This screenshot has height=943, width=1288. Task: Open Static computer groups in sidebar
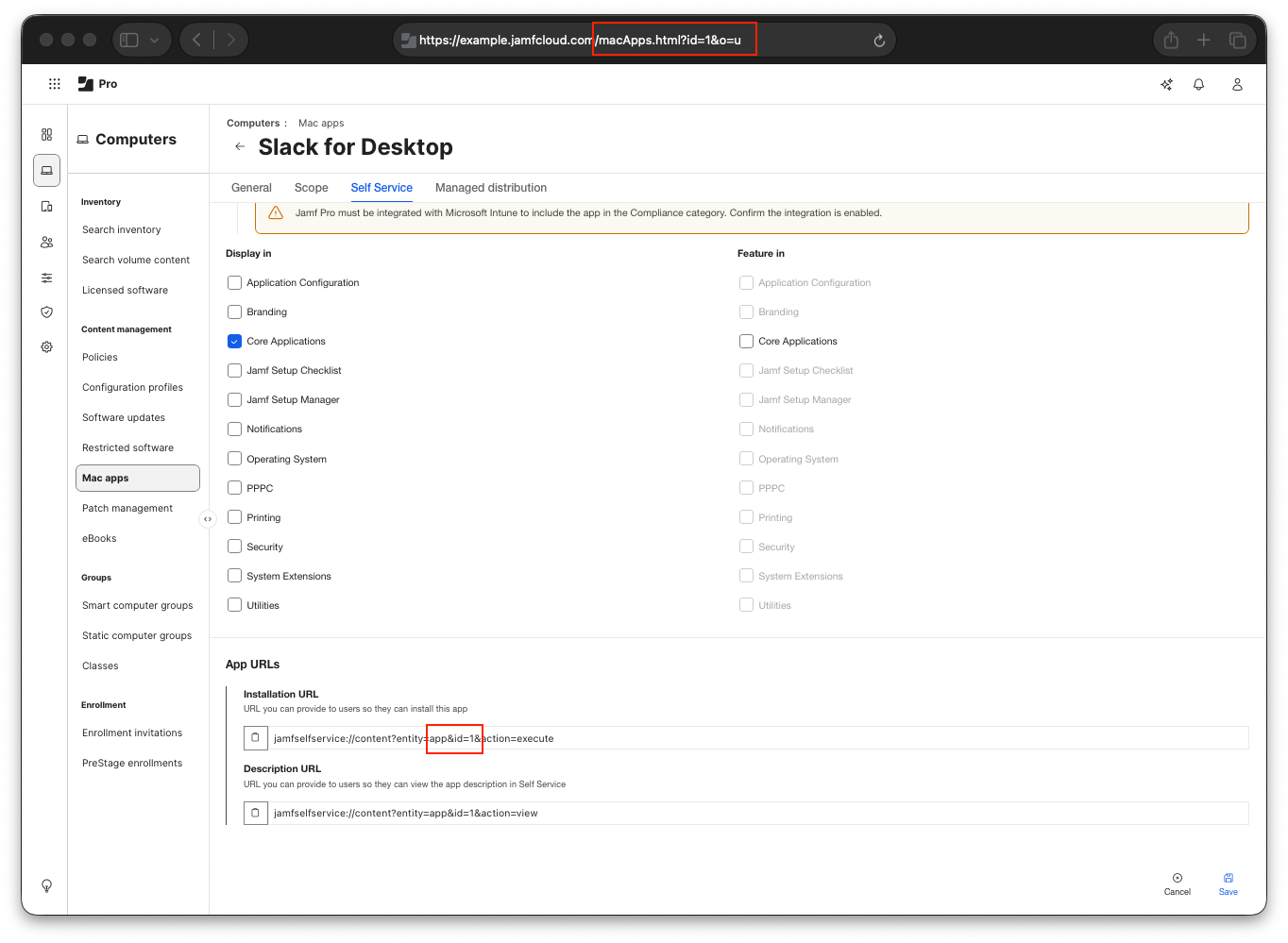(137, 635)
